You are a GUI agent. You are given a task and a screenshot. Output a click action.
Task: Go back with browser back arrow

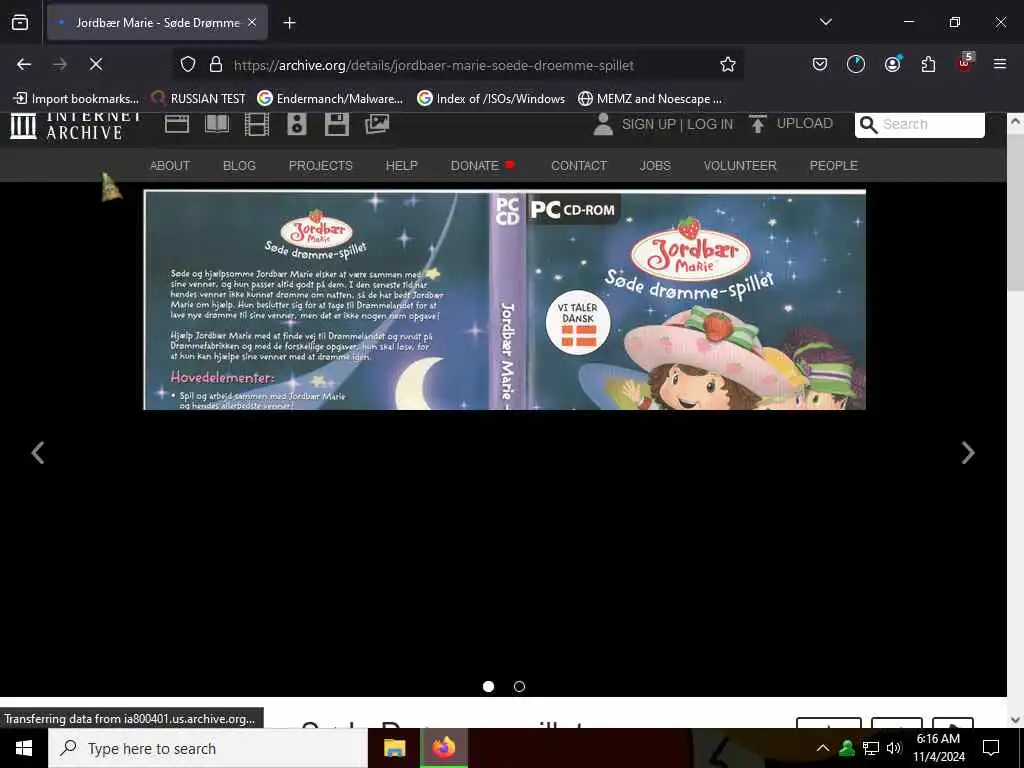(x=24, y=64)
